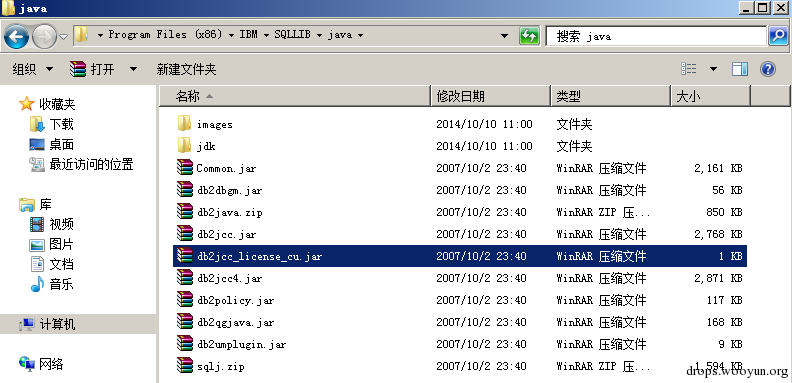Image resolution: width=792 pixels, height=383 pixels.
Task: Click the sqlj.zip archive icon
Action: [185, 366]
